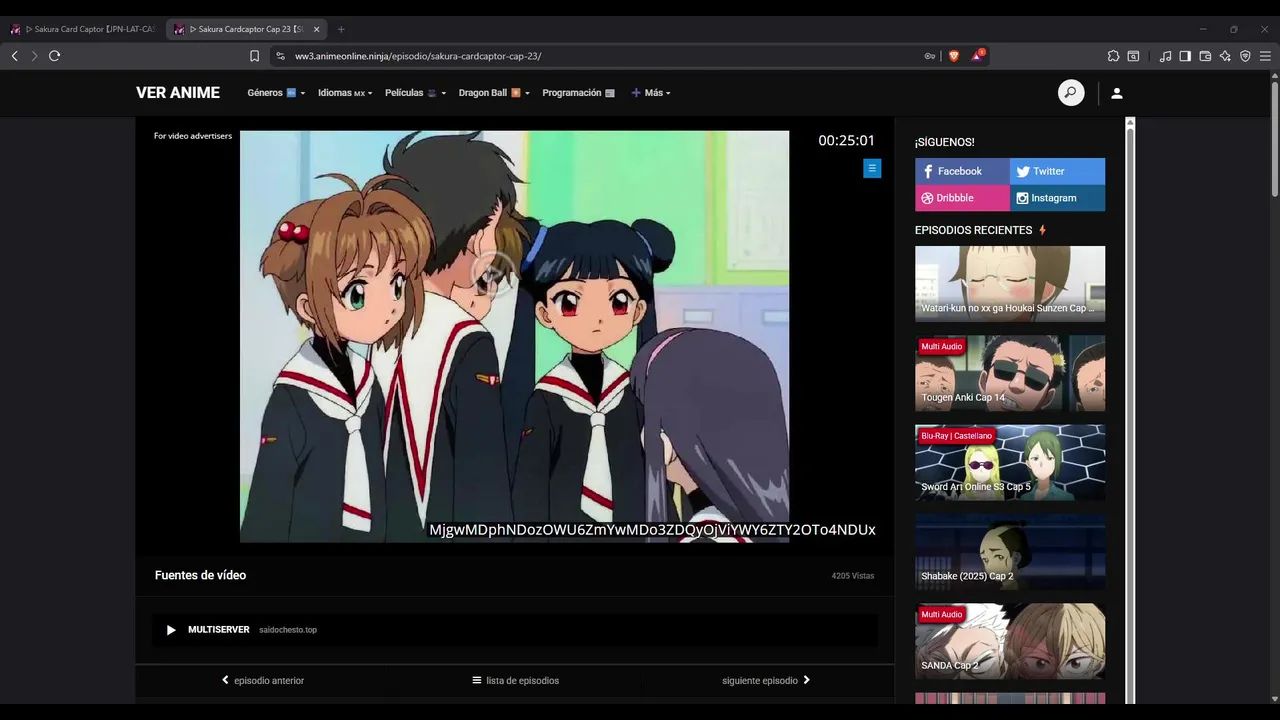Open Tougen Anki Cap 14 thumbnail

click(1010, 373)
